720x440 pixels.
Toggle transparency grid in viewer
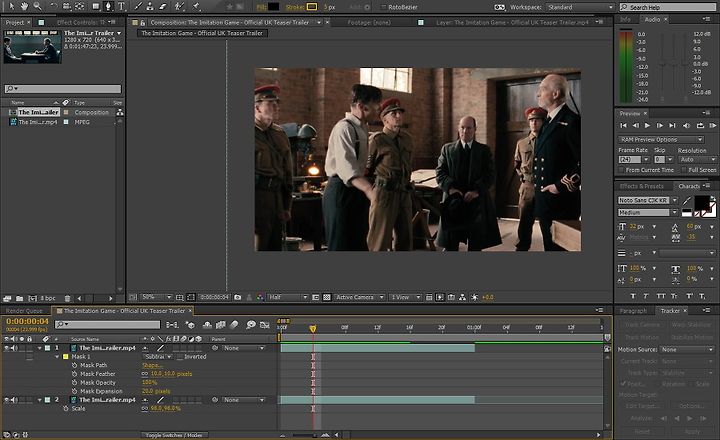tap(326, 297)
